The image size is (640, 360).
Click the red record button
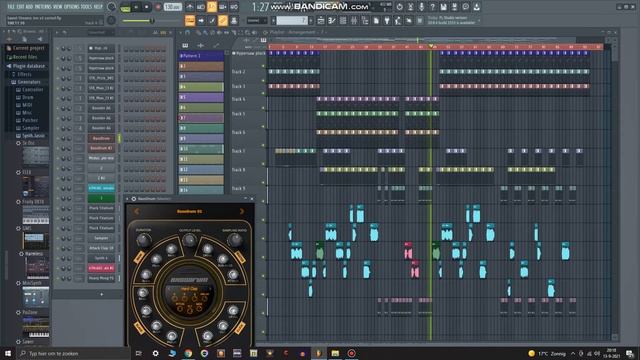158,7
